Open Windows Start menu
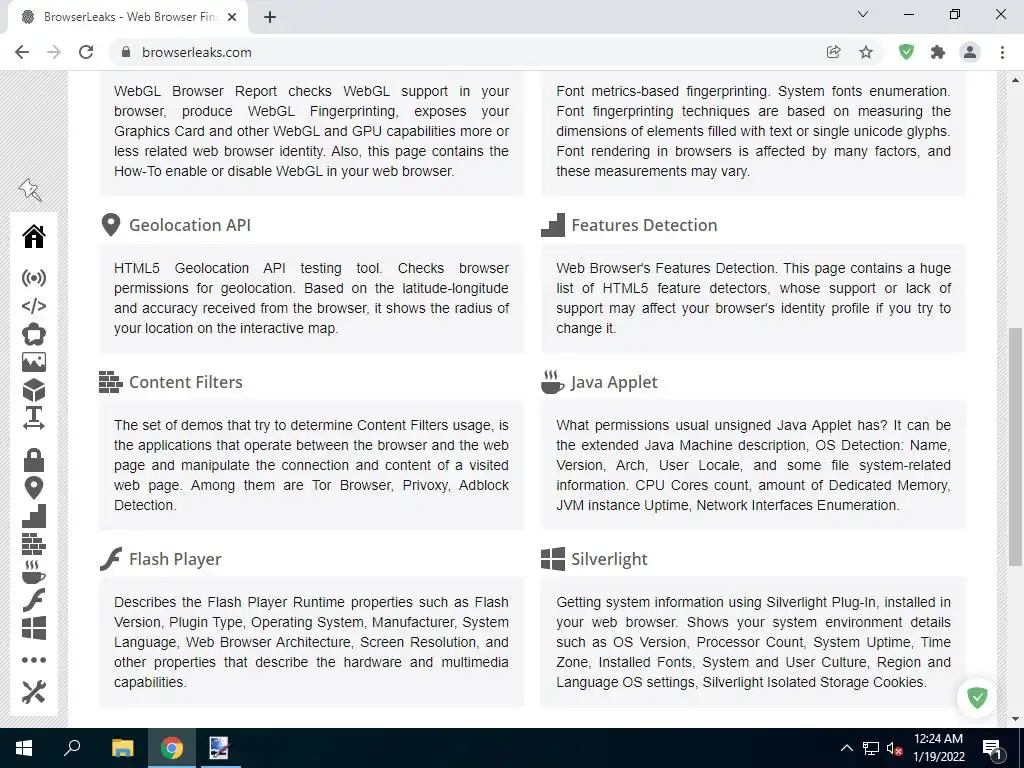Screen dimensions: 1024x768 (x=24, y=748)
